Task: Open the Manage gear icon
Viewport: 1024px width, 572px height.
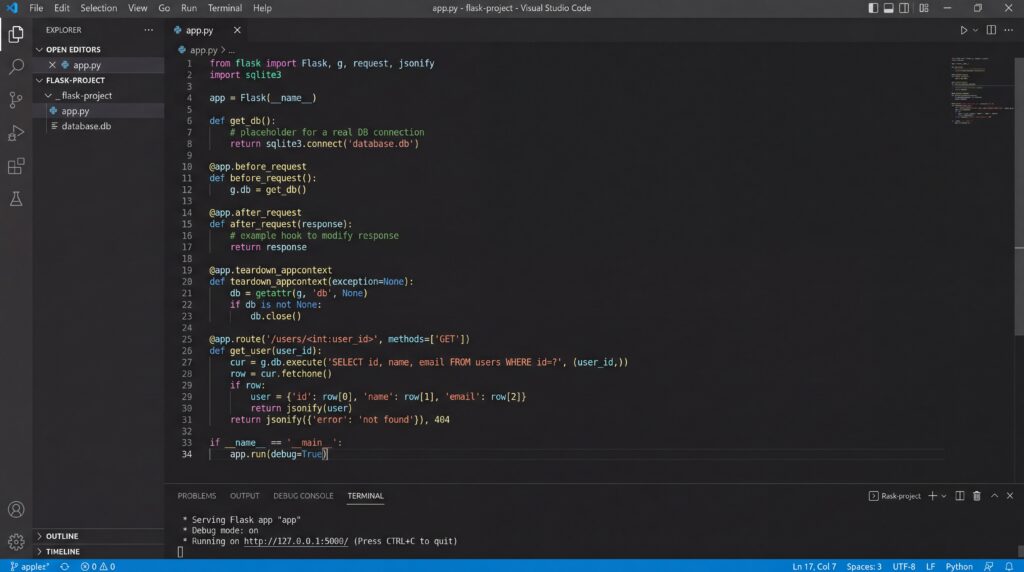Action: pyautogui.click(x=16, y=541)
